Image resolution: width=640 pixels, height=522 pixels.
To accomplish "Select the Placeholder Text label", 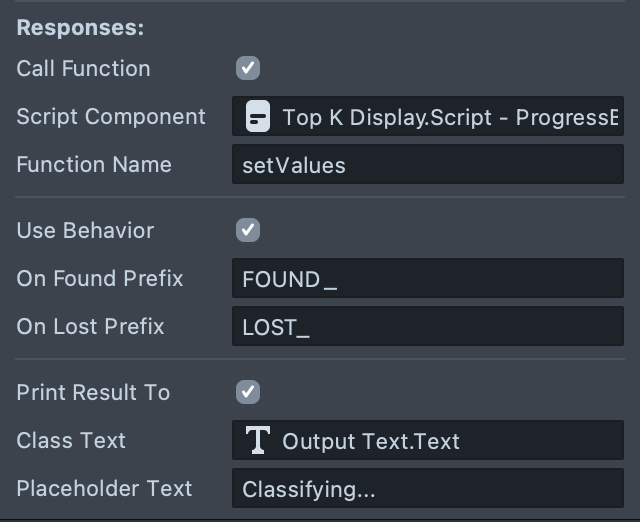I will [104, 488].
